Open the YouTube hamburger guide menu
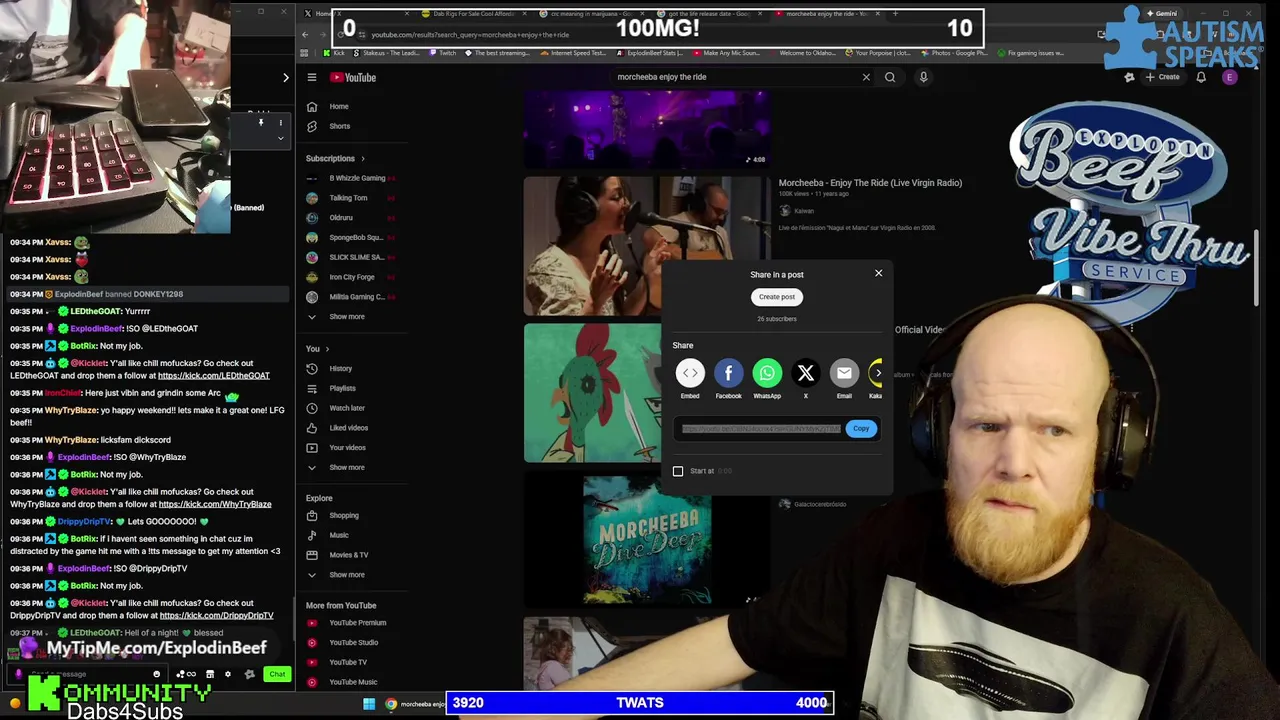 (312, 77)
